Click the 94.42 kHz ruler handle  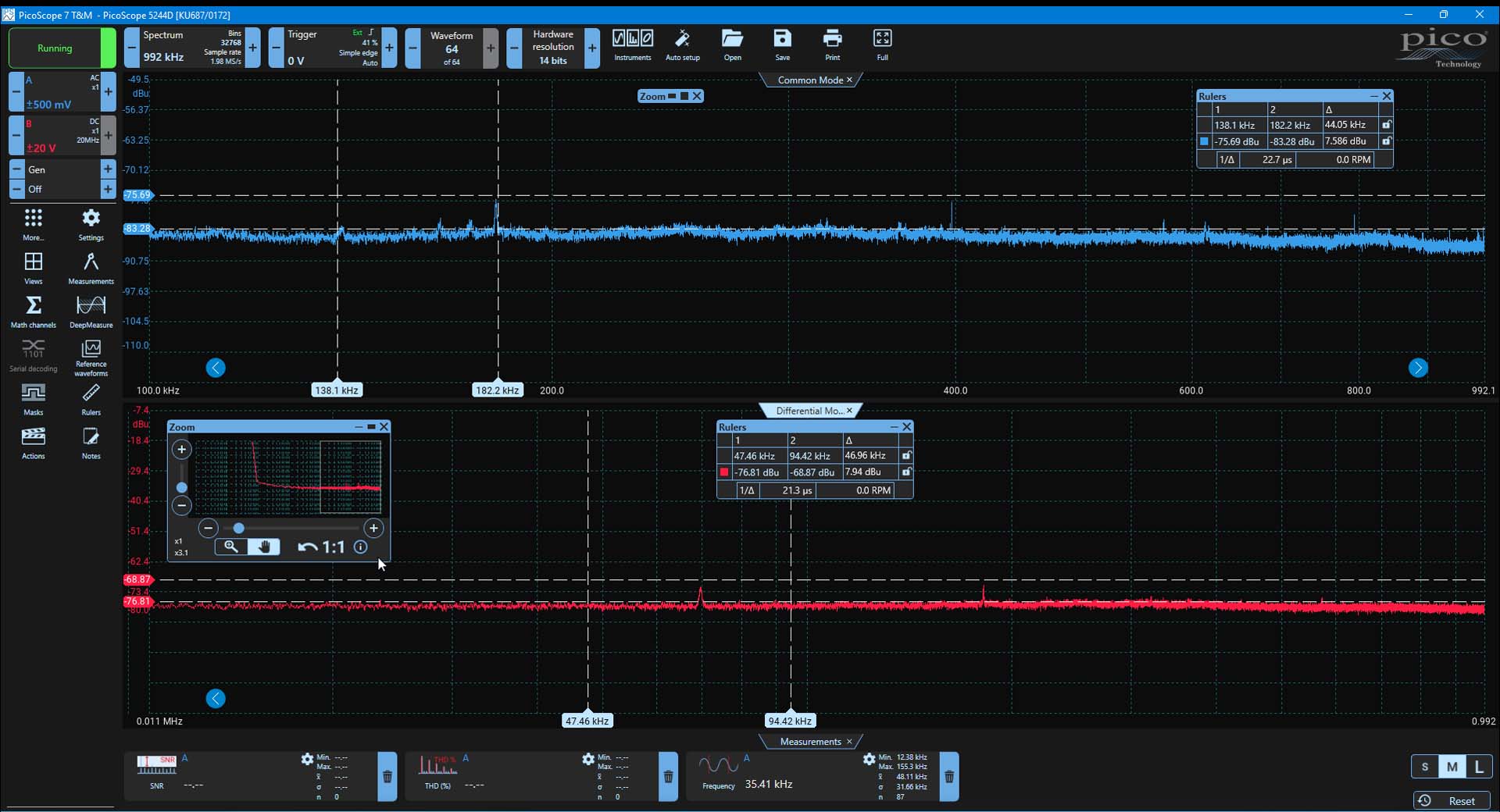click(x=790, y=721)
